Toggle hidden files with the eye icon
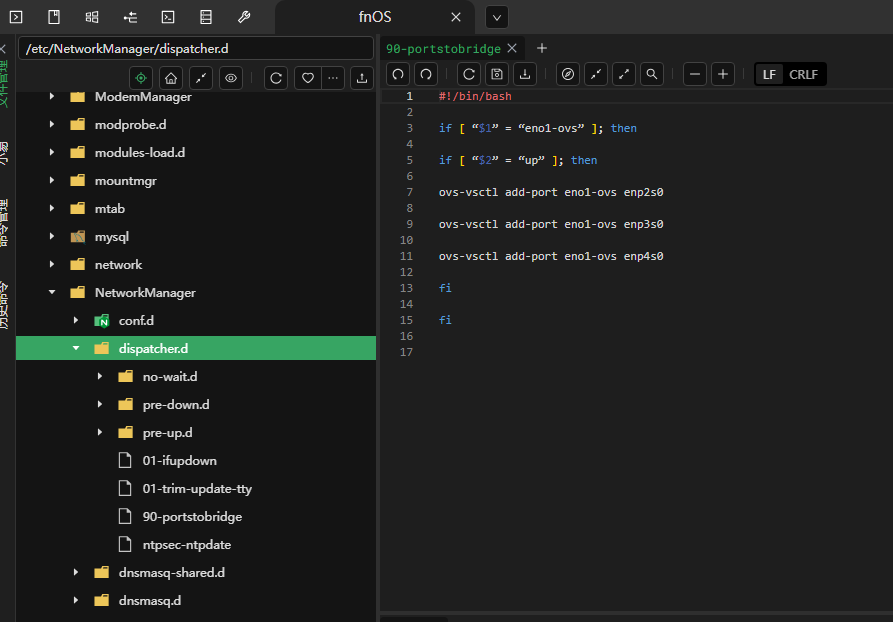 point(231,78)
